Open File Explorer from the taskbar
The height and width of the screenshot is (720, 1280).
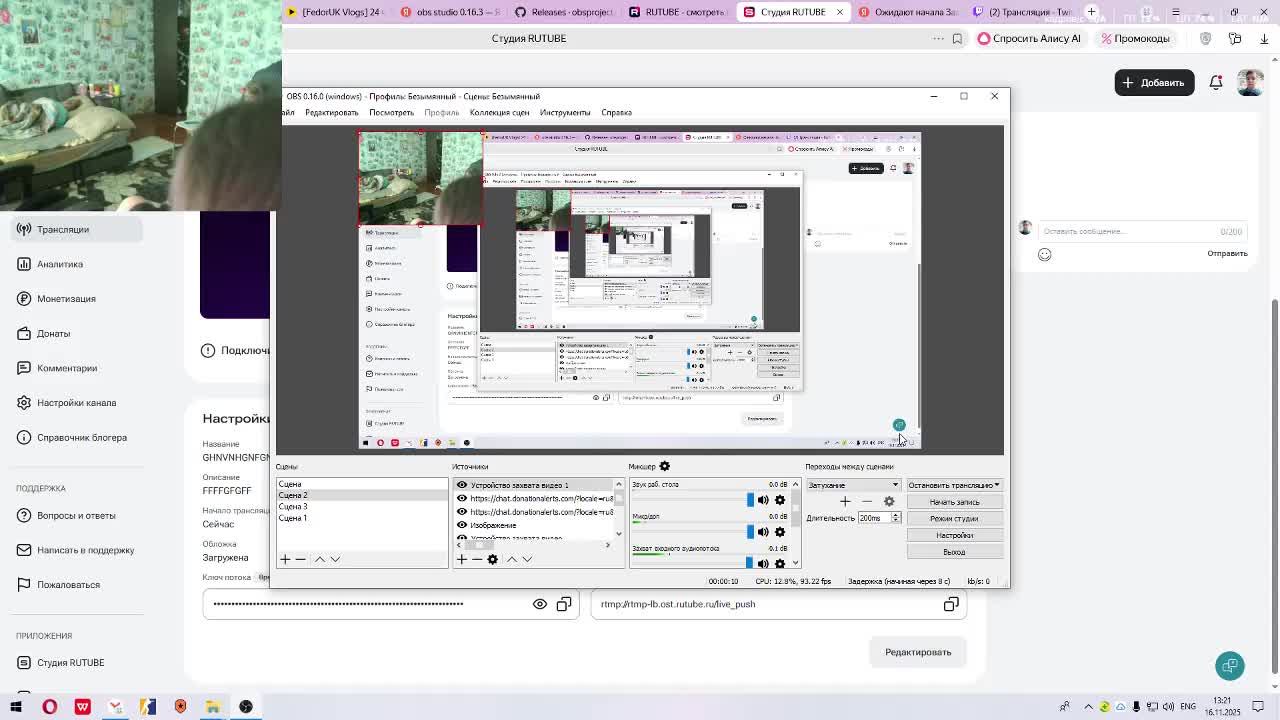tap(213, 707)
